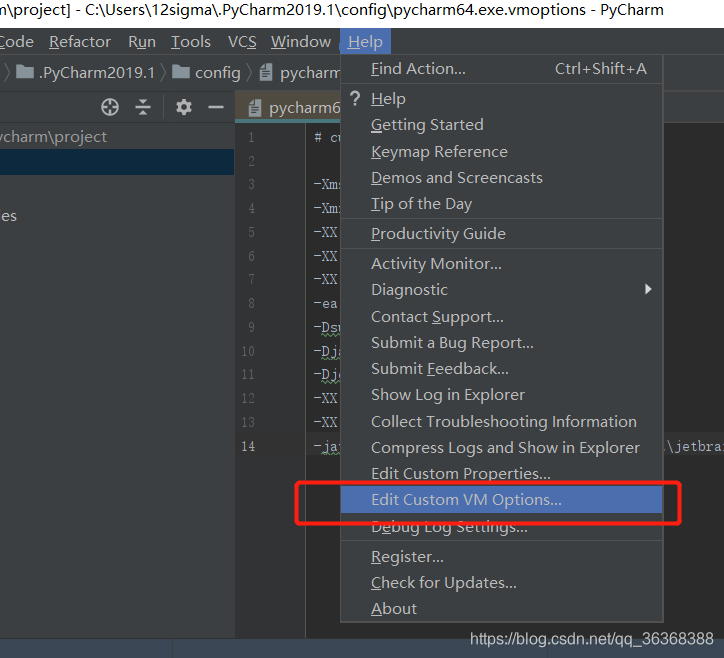
Task: Open the Window menu
Action: 301,42
